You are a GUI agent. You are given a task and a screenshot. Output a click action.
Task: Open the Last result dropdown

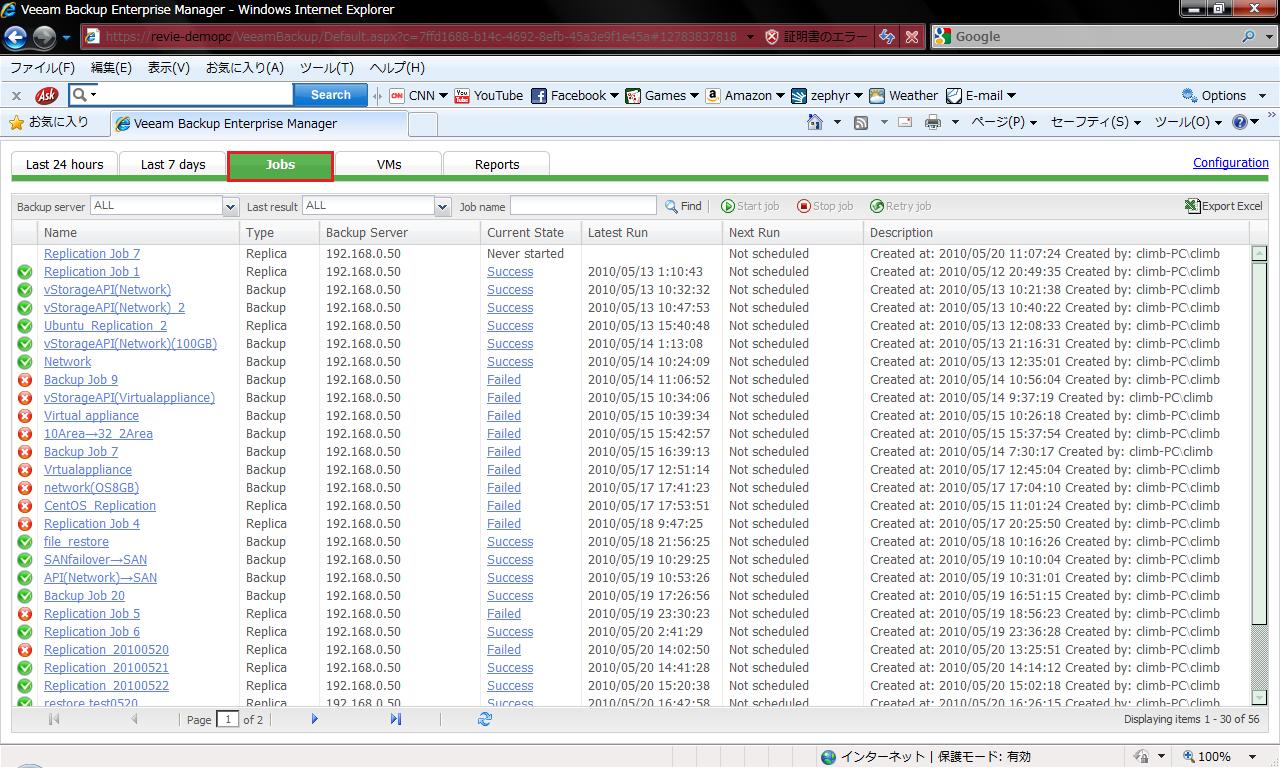442,206
